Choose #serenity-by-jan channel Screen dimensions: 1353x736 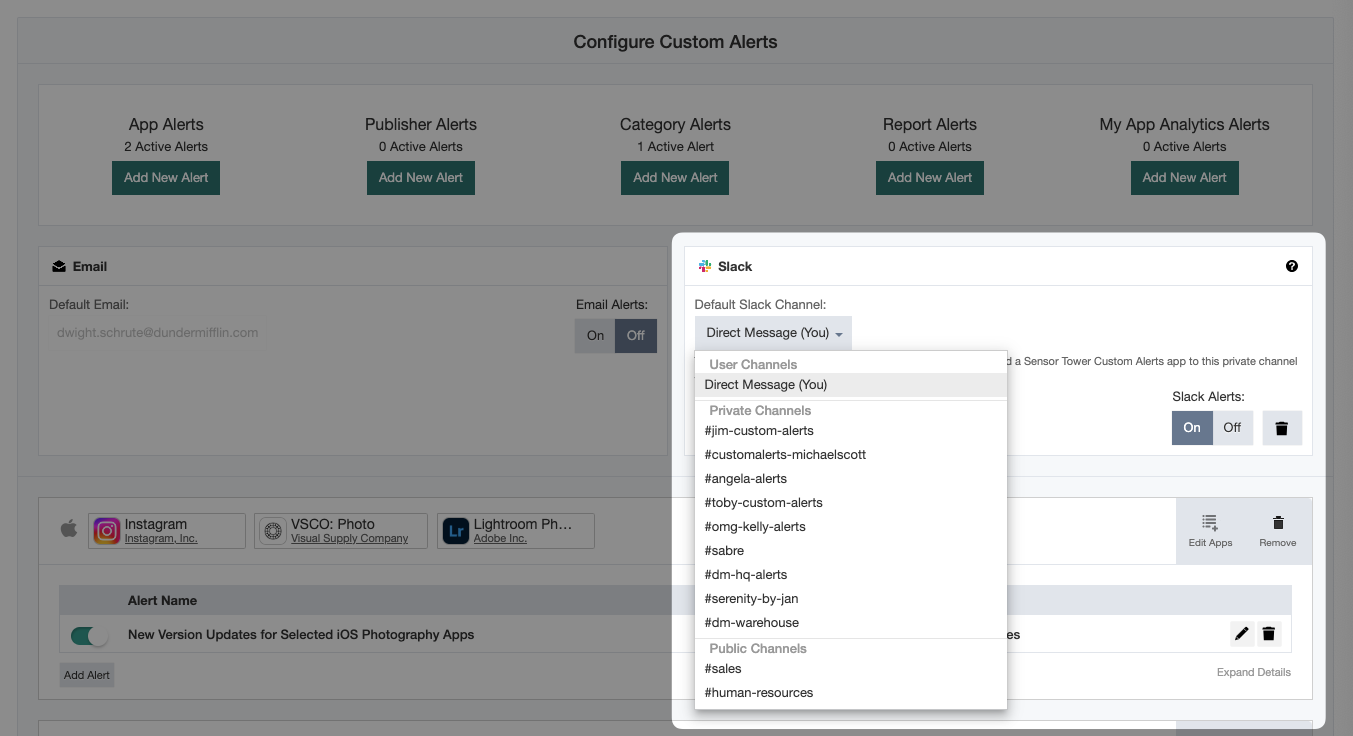(851, 599)
